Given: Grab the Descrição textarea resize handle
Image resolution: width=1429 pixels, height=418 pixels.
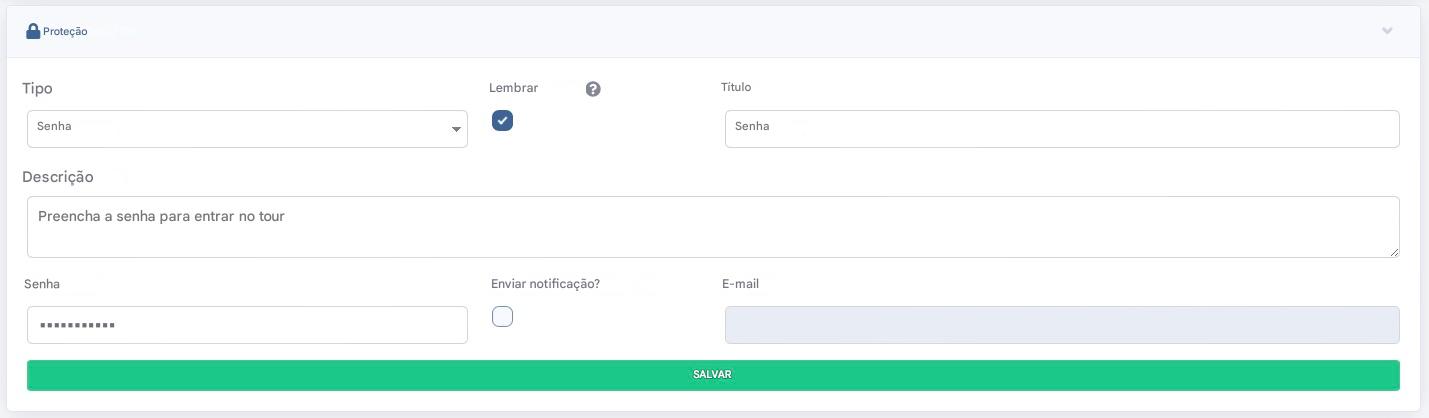Looking at the screenshot, I should [1394, 252].
